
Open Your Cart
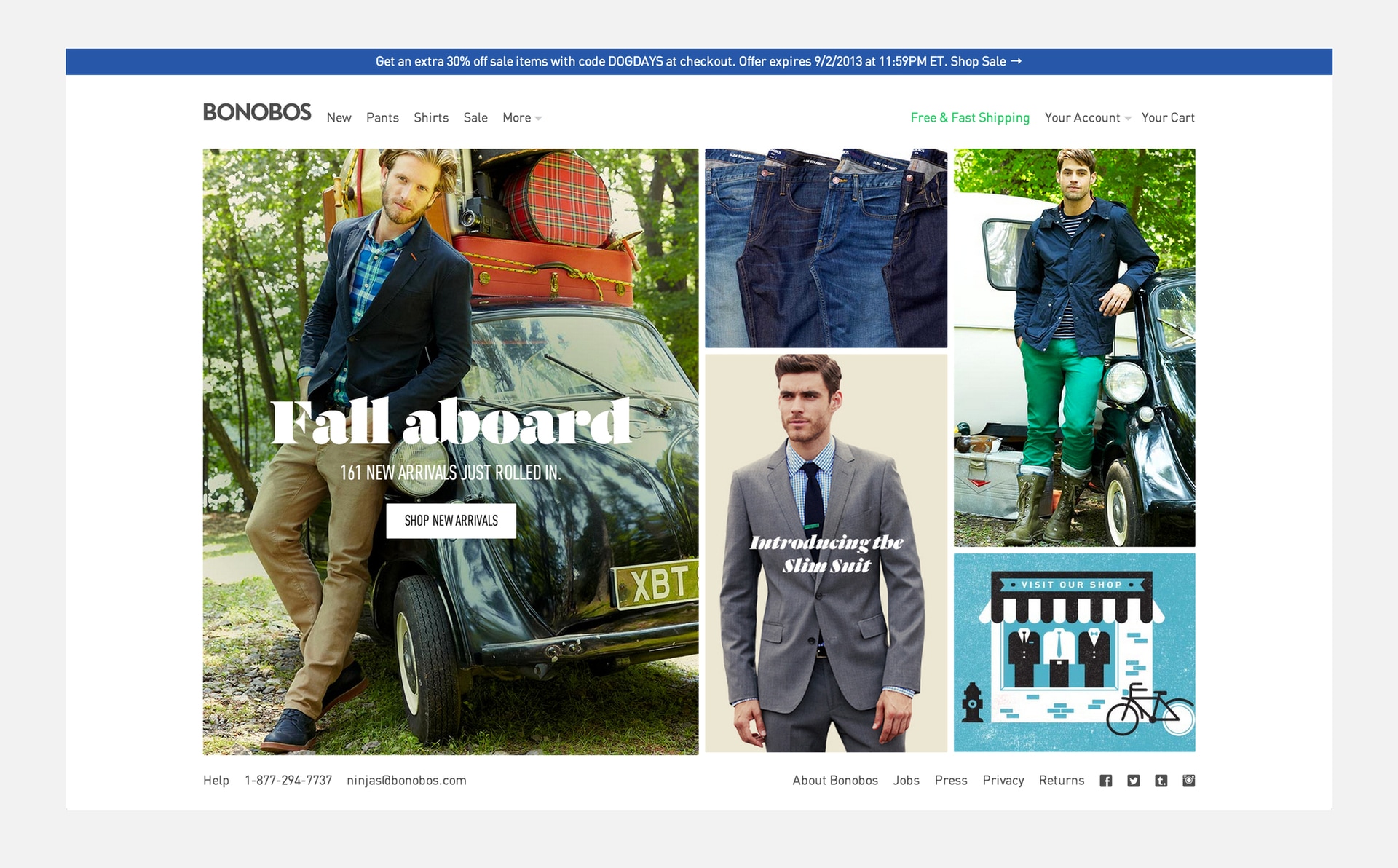pyautogui.click(x=1168, y=118)
